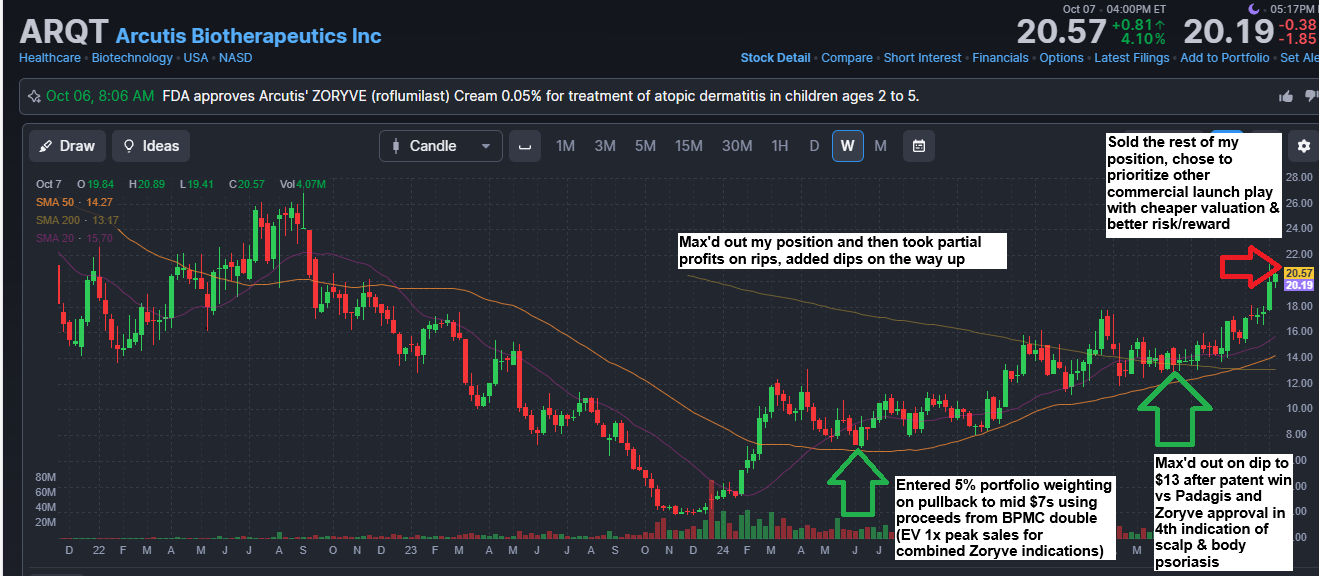Open the Arcutis Biotherapeutics Inc company link
1319x576 pixels.
[x=249, y=36]
